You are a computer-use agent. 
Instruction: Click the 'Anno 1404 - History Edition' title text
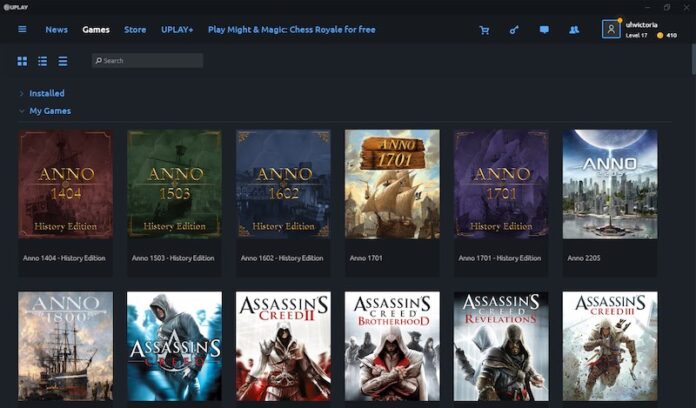pos(64,258)
